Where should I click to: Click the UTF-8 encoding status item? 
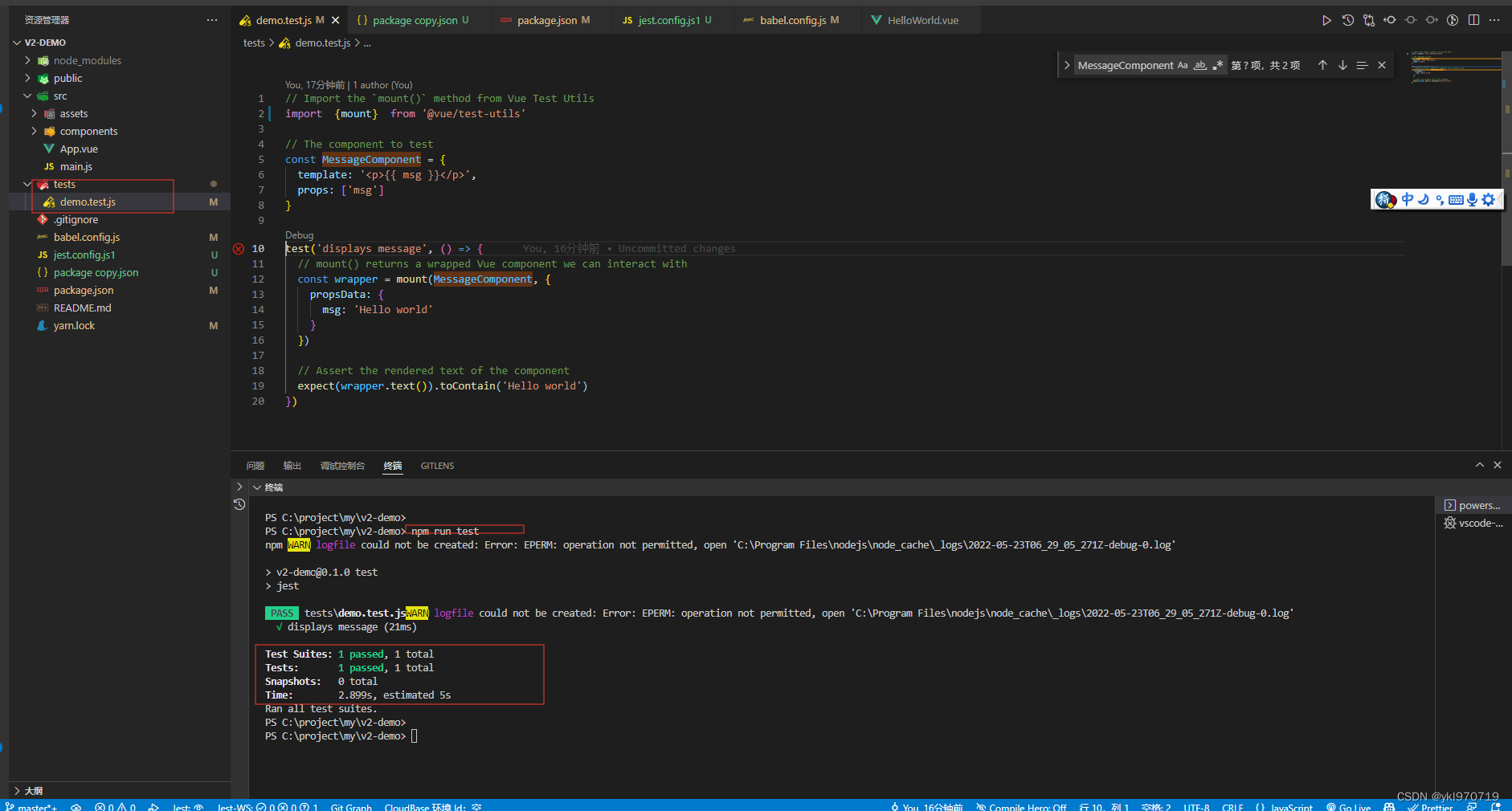tap(1196, 806)
